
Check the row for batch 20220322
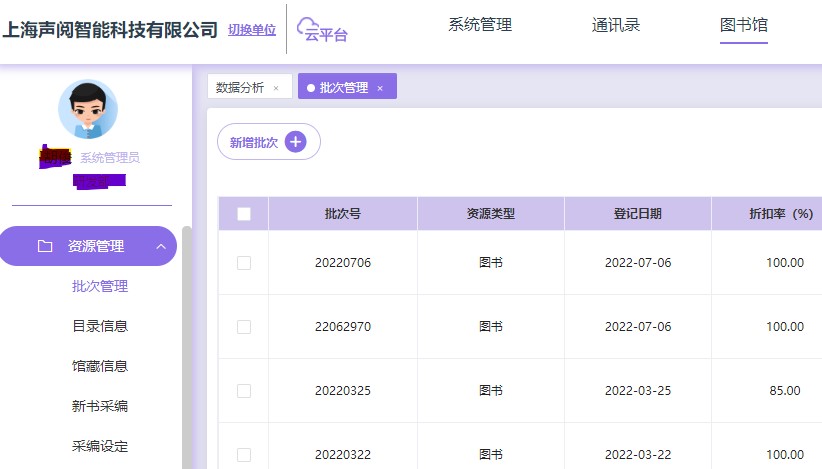[x=244, y=454]
